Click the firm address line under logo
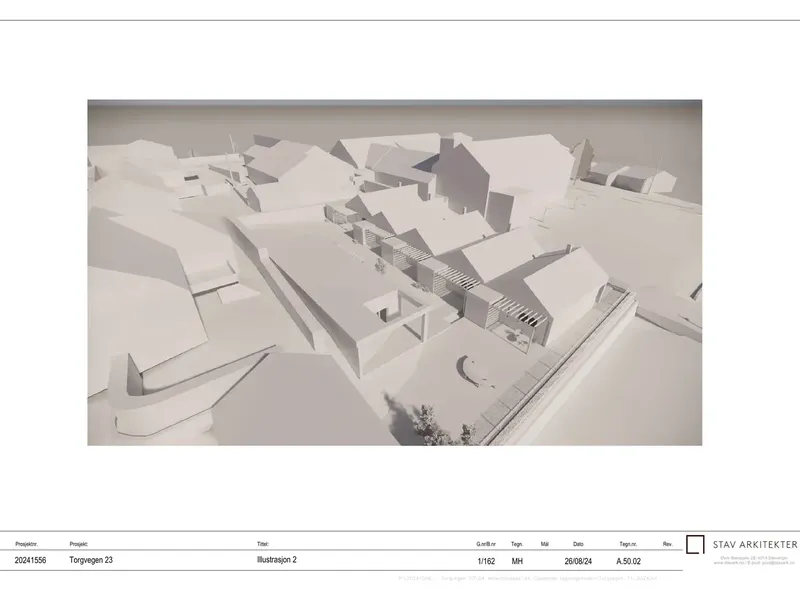The width and height of the screenshot is (800, 600). click(x=754, y=560)
